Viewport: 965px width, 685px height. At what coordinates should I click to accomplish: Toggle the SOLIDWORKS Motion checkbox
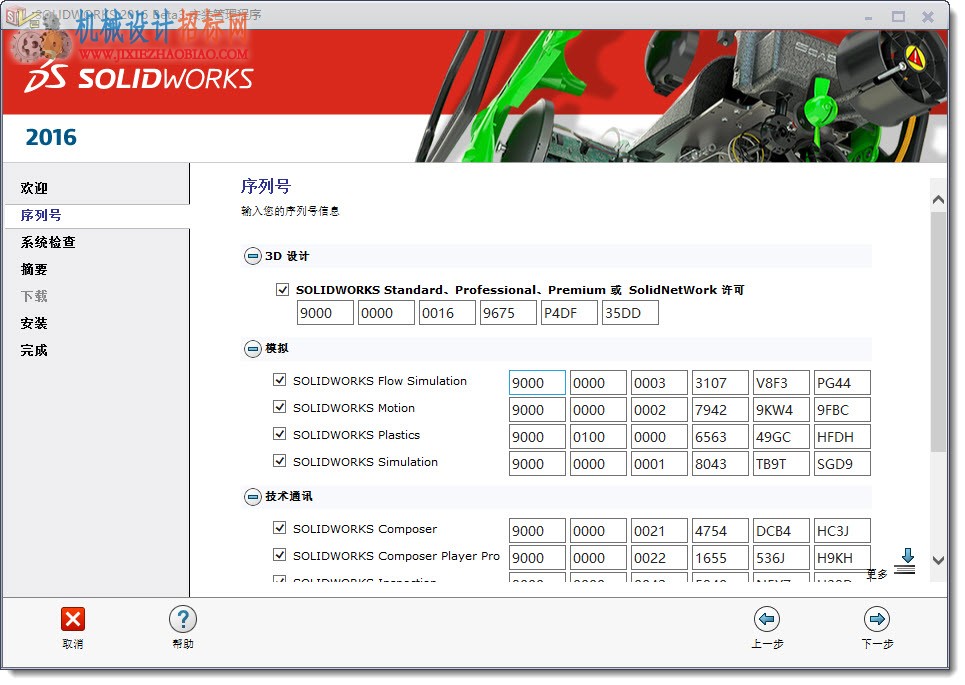(279, 407)
